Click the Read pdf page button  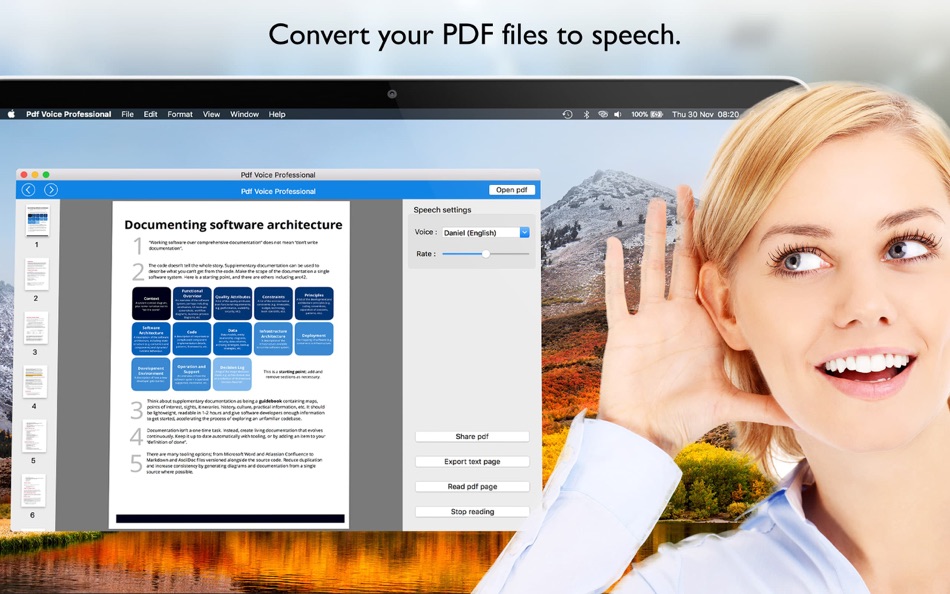472,486
